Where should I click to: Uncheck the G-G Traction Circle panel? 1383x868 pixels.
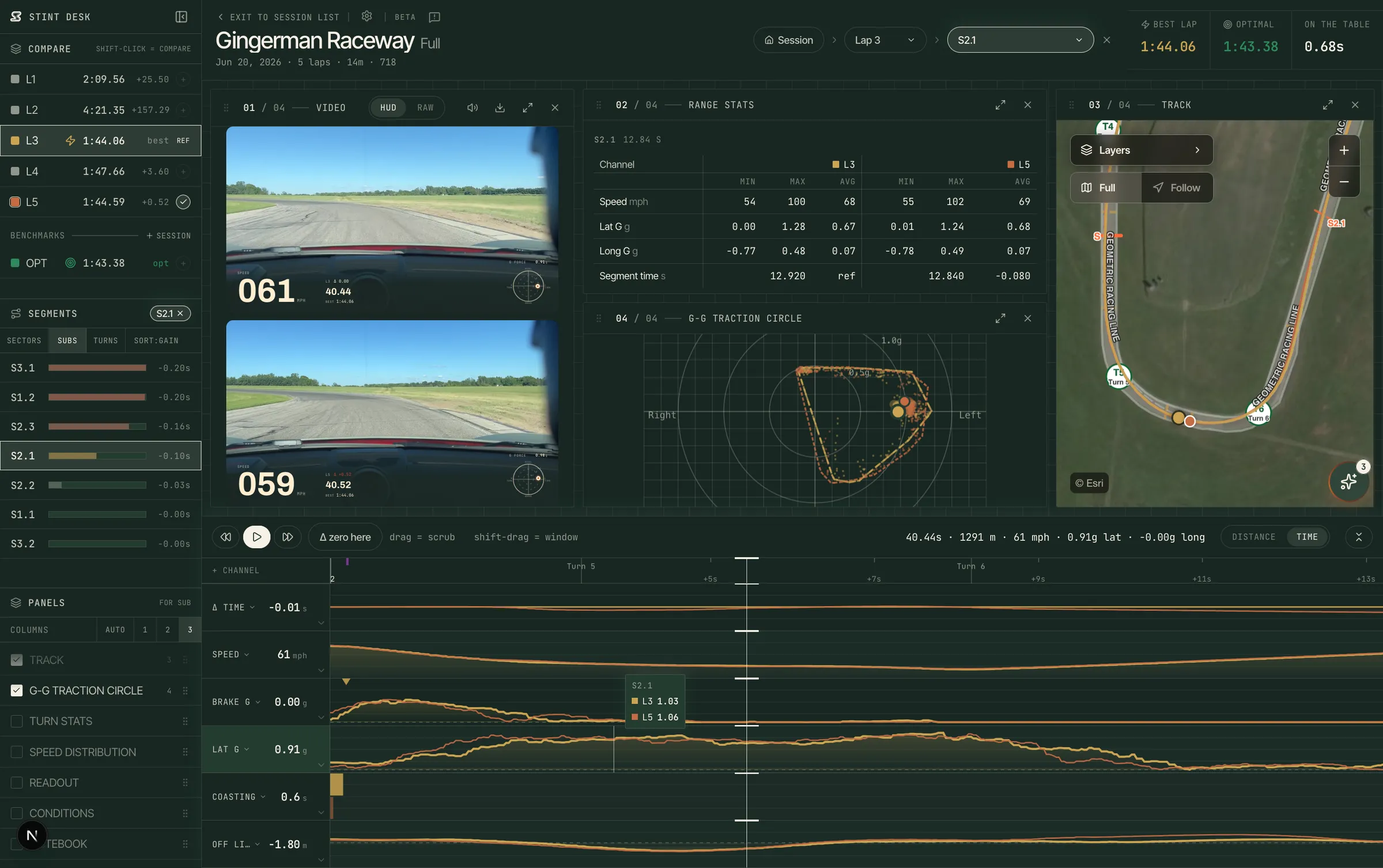pos(17,691)
